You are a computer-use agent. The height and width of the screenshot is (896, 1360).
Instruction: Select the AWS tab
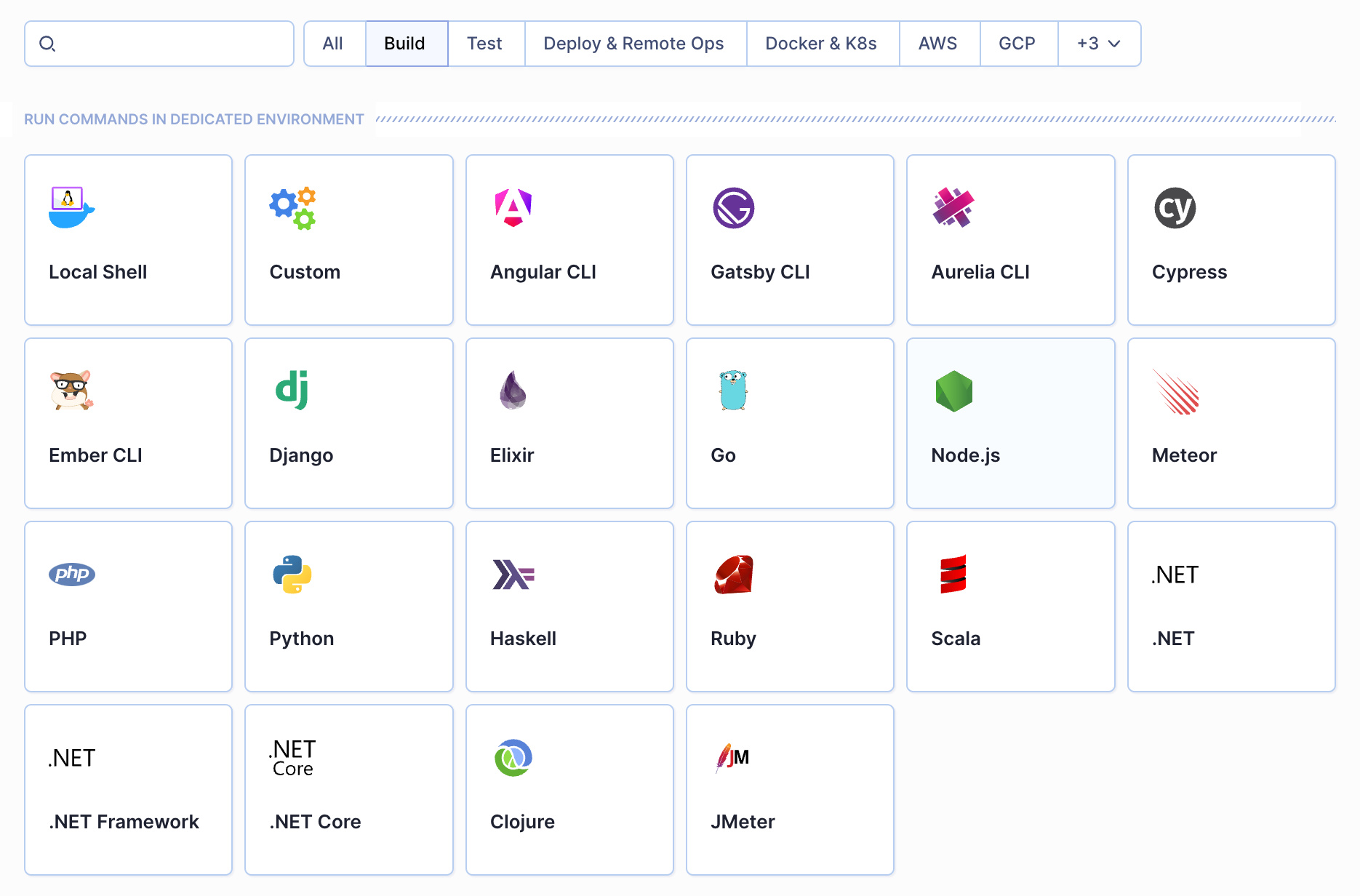click(938, 44)
